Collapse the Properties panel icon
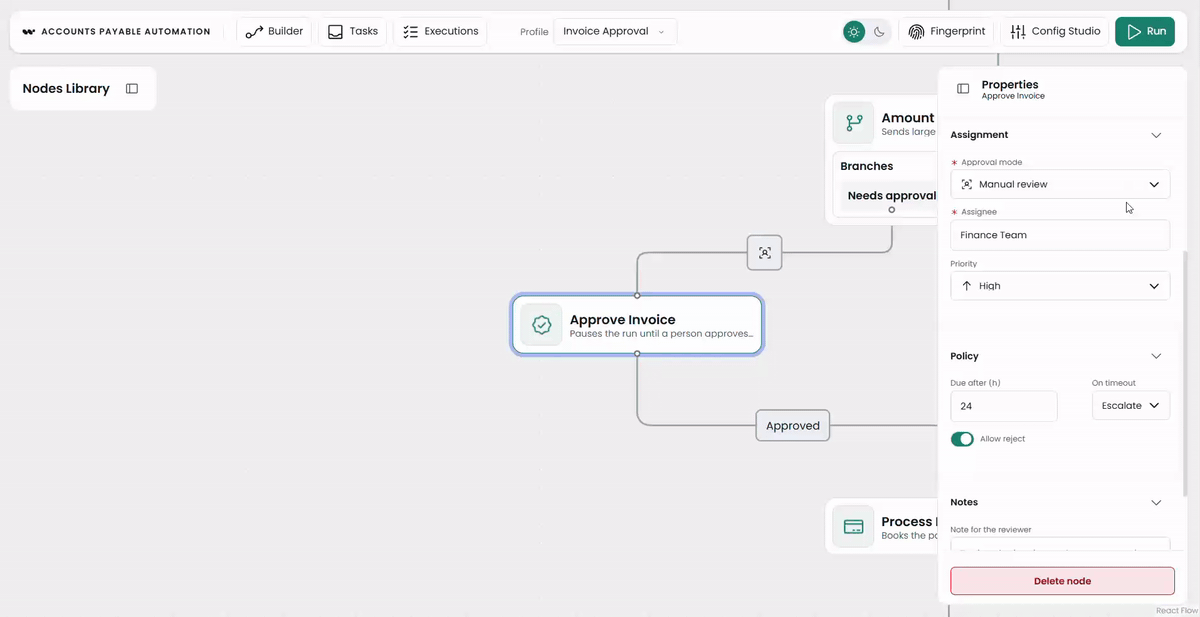Viewport: 1200px width, 617px height. tap(963, 89)
